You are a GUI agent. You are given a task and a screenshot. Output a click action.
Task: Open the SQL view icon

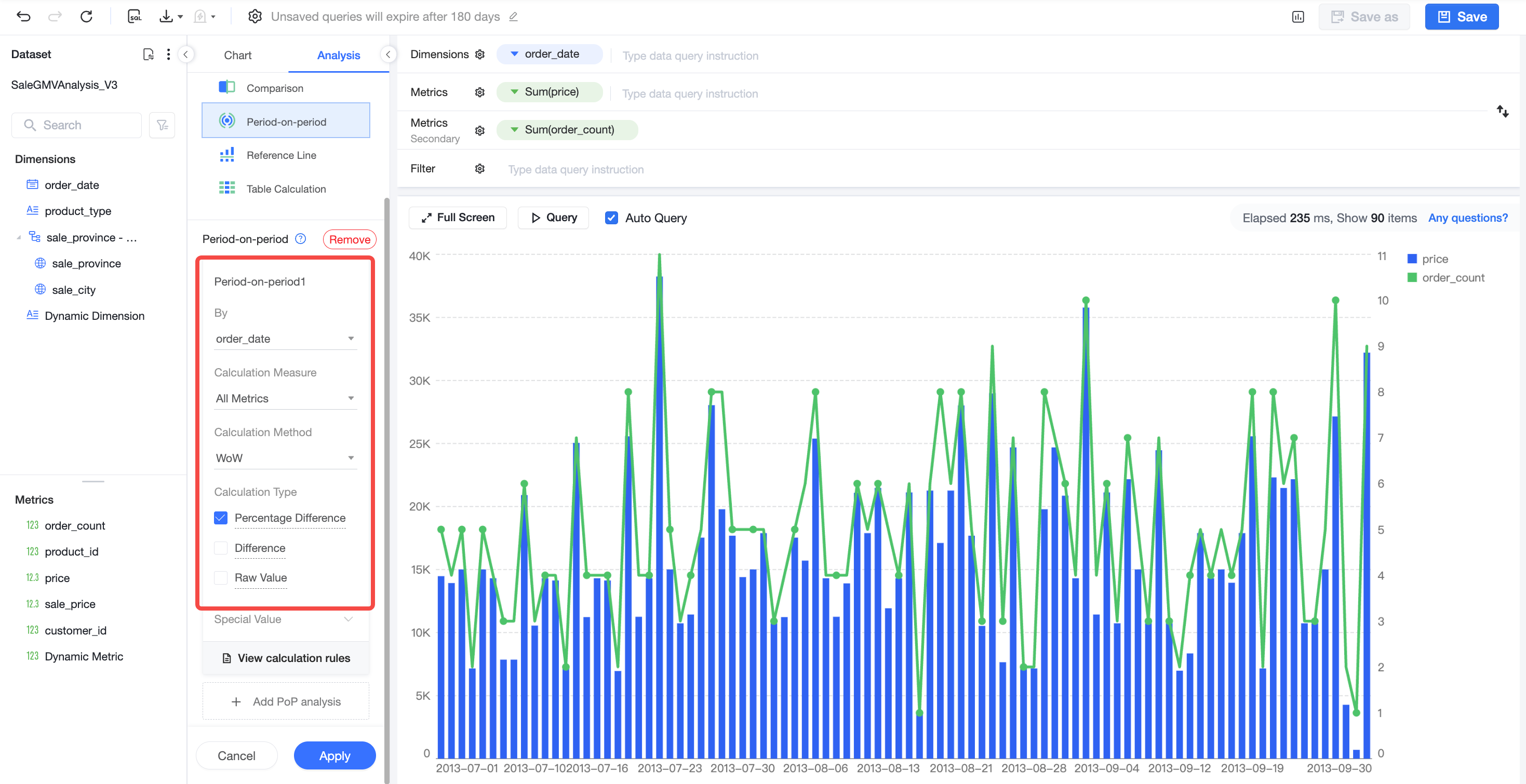coord(135,17)
